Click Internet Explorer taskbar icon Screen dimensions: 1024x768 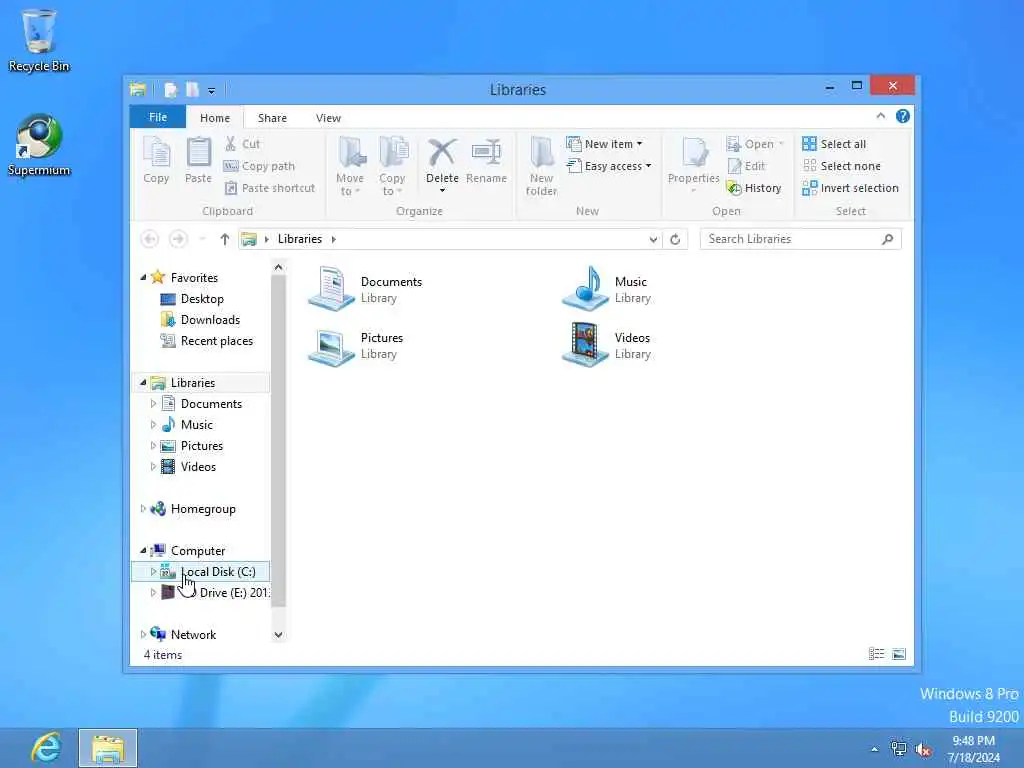[46, 747]
